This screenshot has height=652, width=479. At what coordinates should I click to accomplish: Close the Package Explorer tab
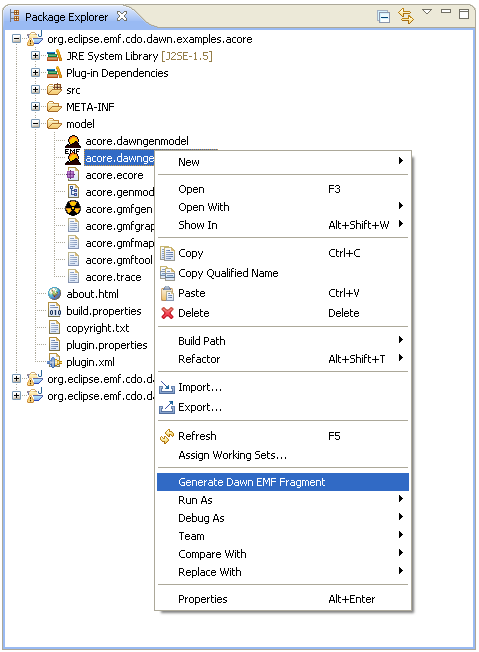pyautogui.click(x=122, y=16)
